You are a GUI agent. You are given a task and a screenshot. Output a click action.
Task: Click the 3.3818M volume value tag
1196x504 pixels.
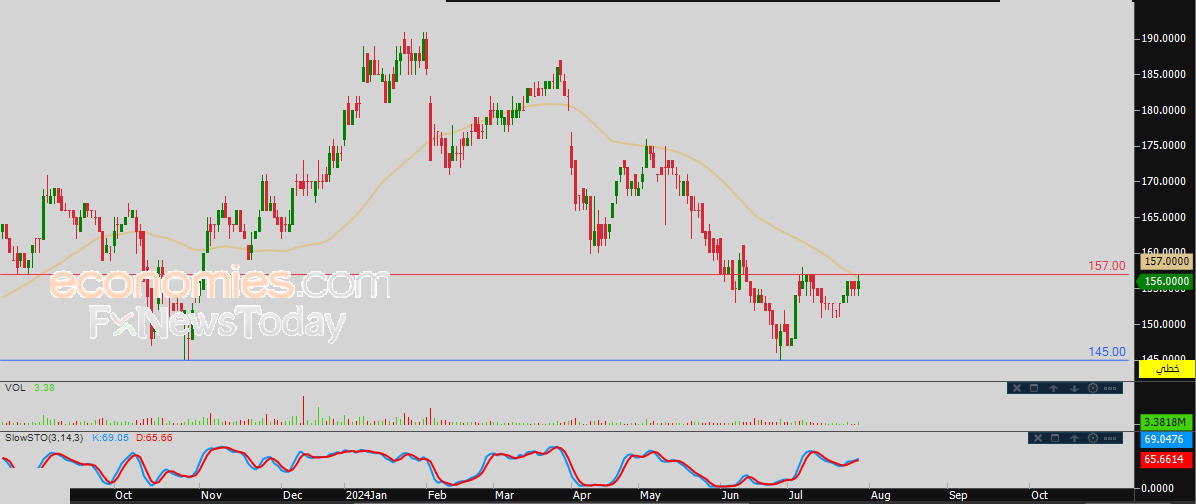[x=1166, y=422]
